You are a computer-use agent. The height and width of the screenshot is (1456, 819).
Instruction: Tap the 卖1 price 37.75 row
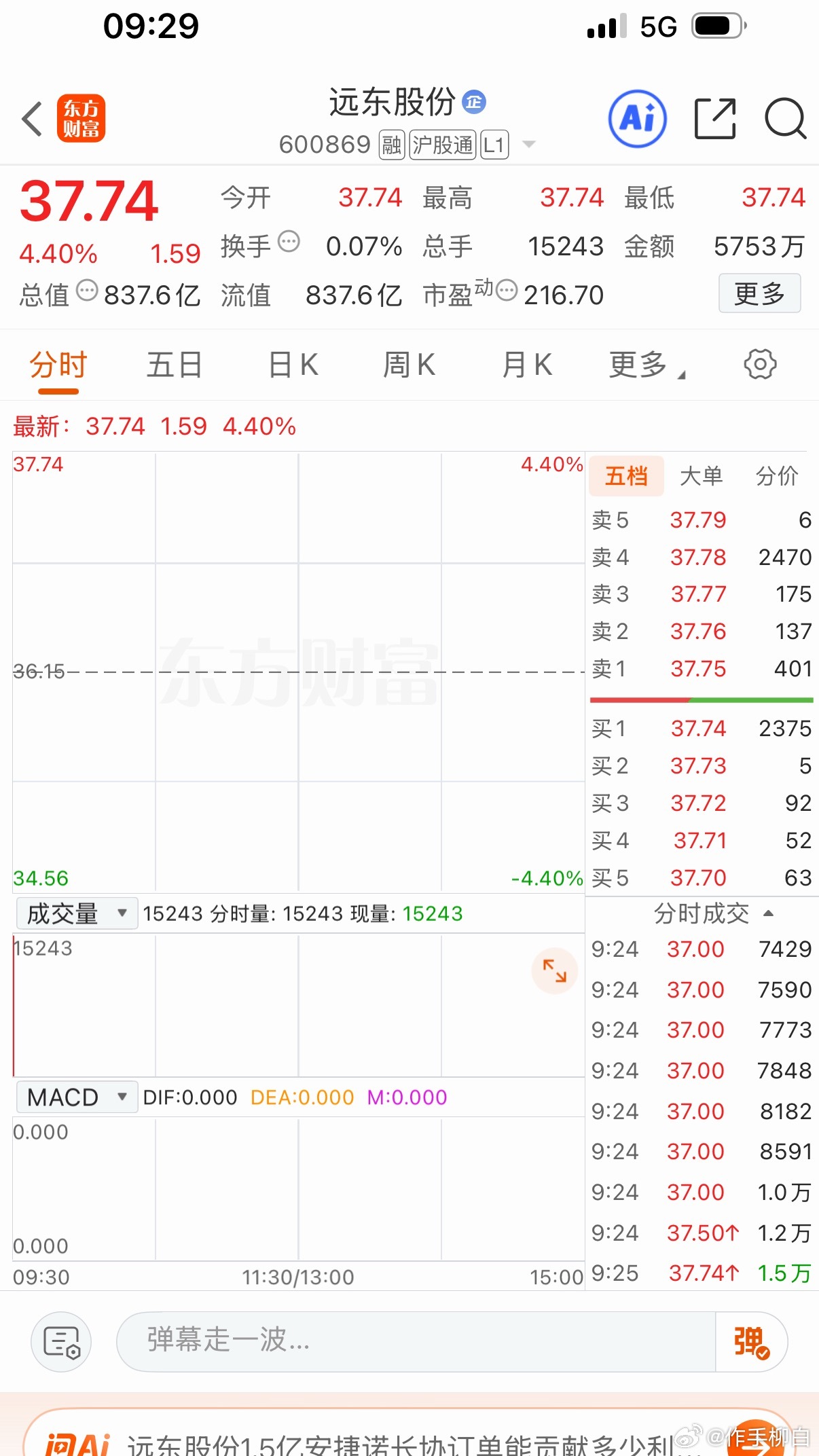pos(702,669)
